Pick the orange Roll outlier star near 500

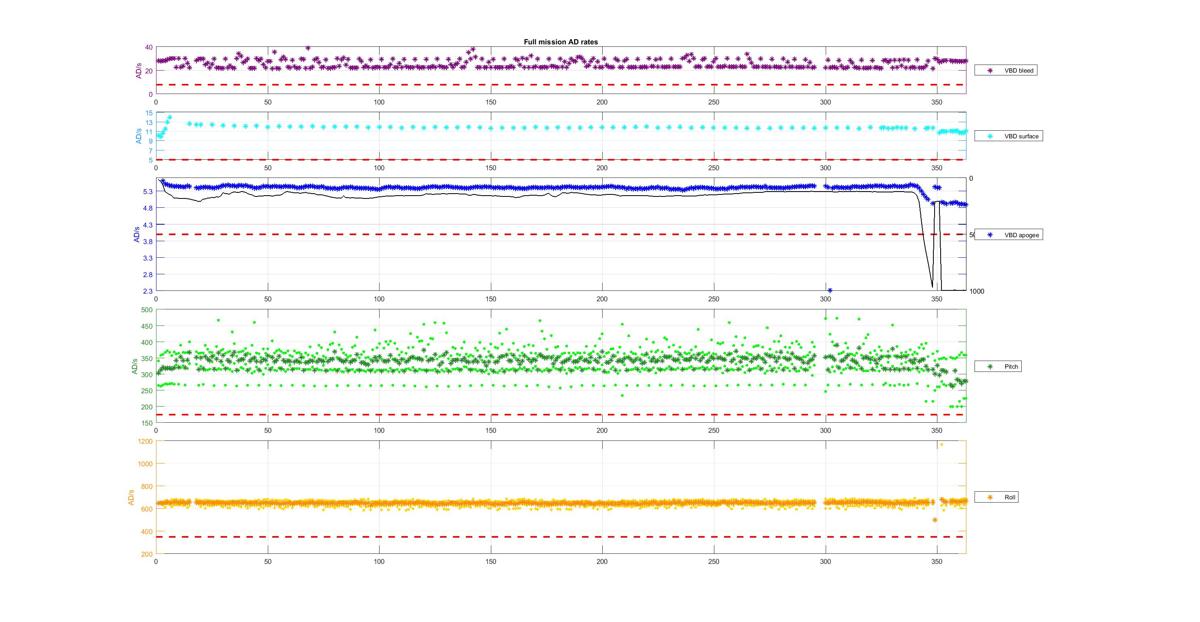pos(935,520)
